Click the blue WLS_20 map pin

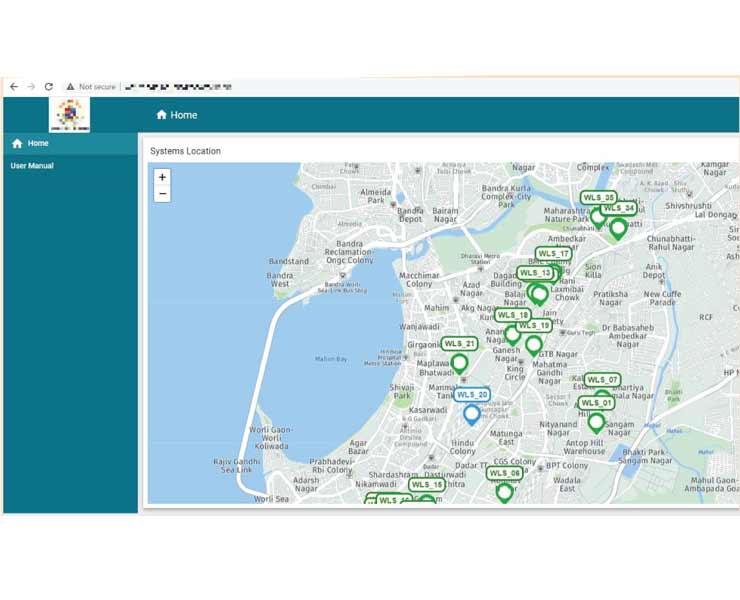pos(472,415)
